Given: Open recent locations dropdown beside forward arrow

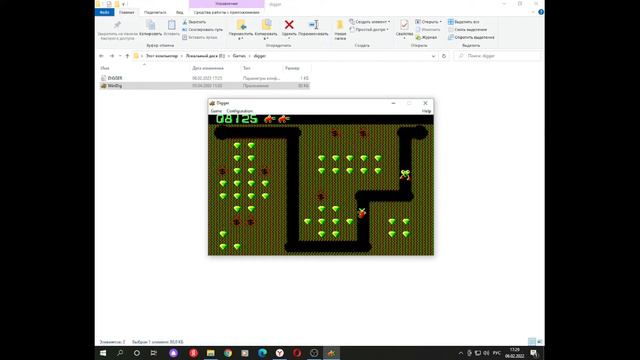Looking at the screenshot, I should coord(120,56).
